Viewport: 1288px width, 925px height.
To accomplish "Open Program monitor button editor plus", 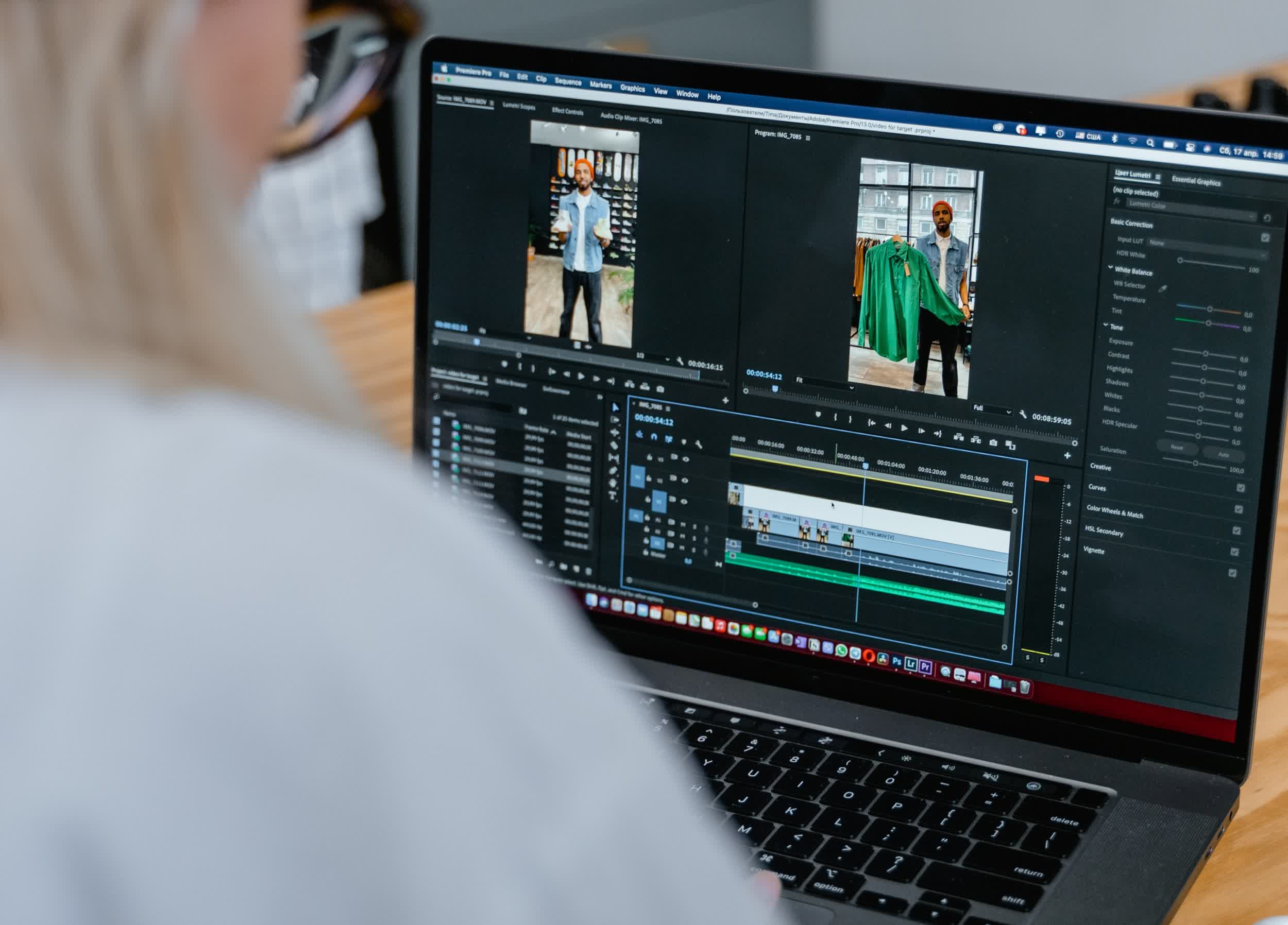I will (1067, 456).
